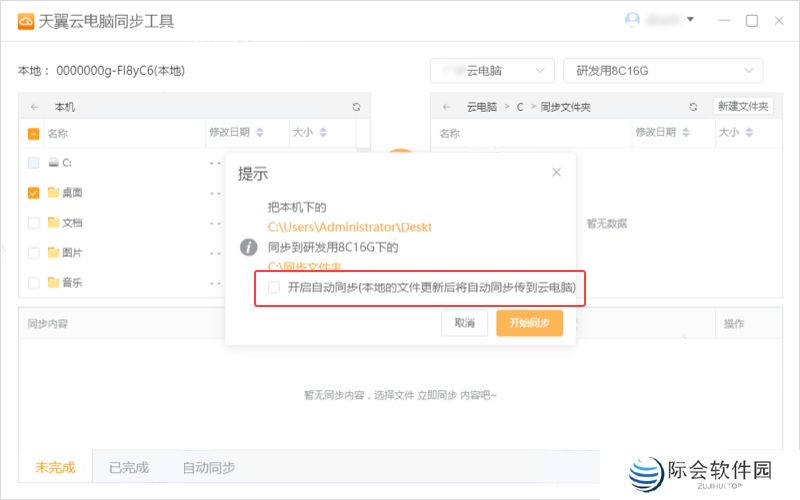Click the C breadcrumb segment

520,107
